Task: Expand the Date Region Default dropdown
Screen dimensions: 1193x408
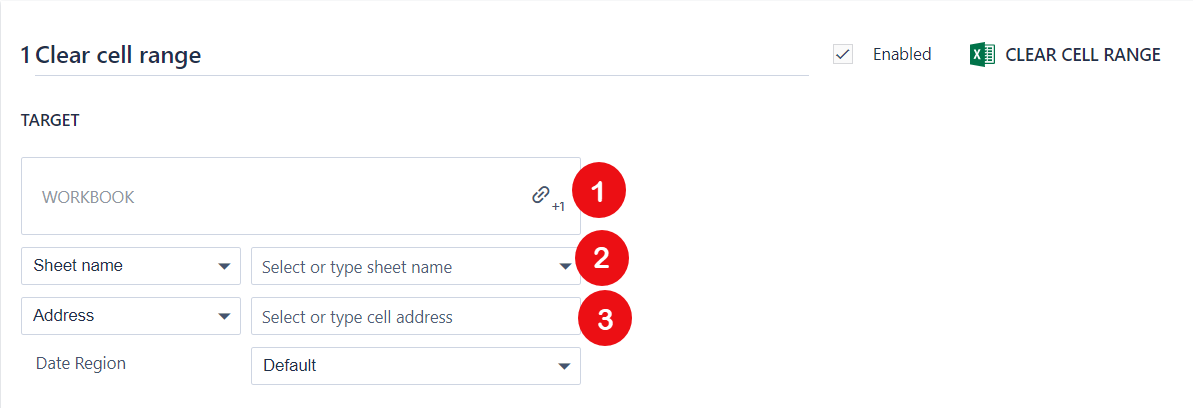Action: (415, 366)
